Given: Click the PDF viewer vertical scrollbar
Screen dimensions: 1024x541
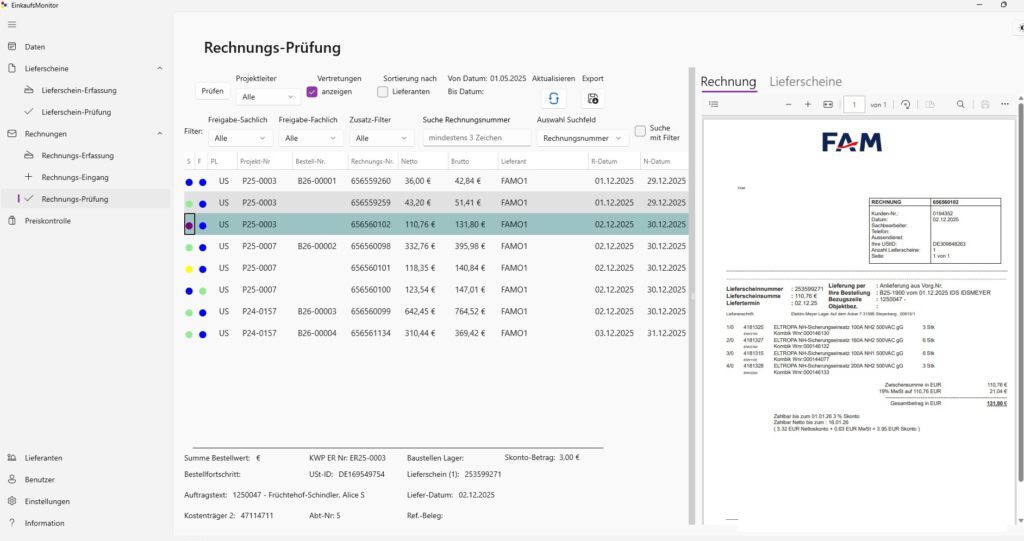Looking at the screenshot, I should [x=1021, y=294].
